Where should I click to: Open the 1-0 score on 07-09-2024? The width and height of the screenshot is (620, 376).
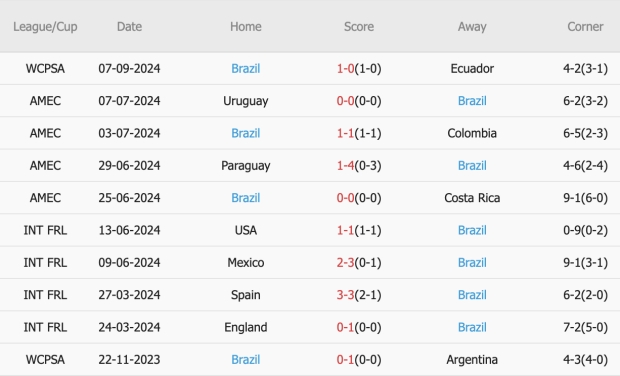[345, 68]
